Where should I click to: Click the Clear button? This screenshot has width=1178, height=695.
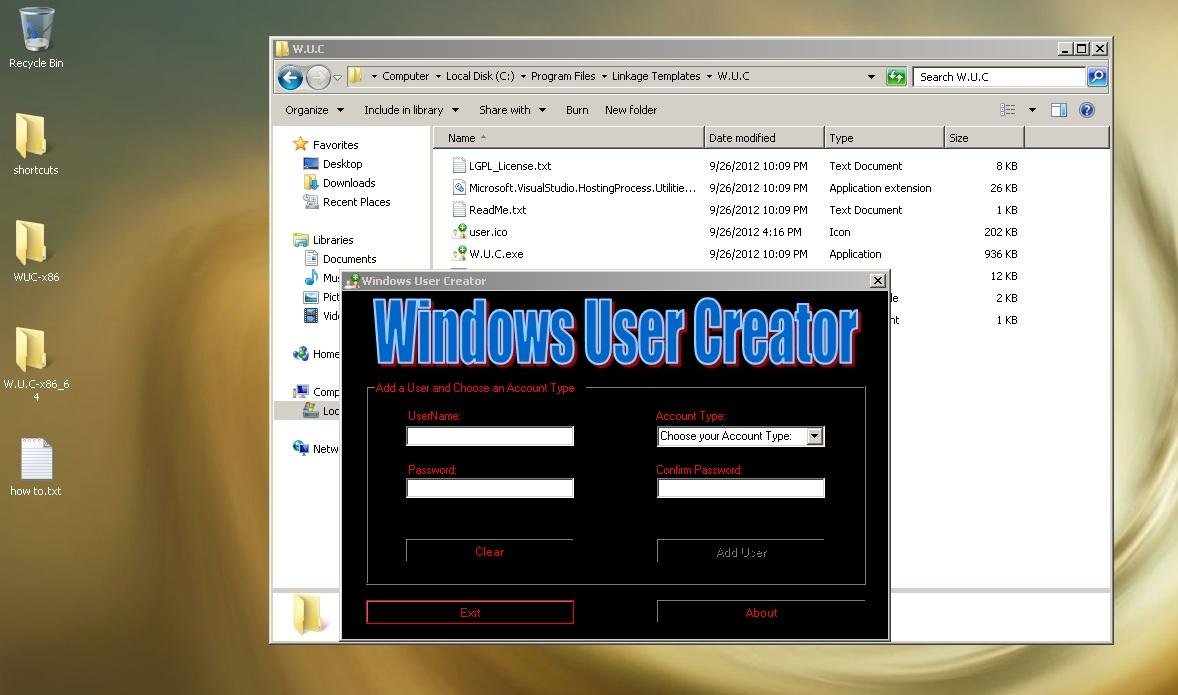489,551
